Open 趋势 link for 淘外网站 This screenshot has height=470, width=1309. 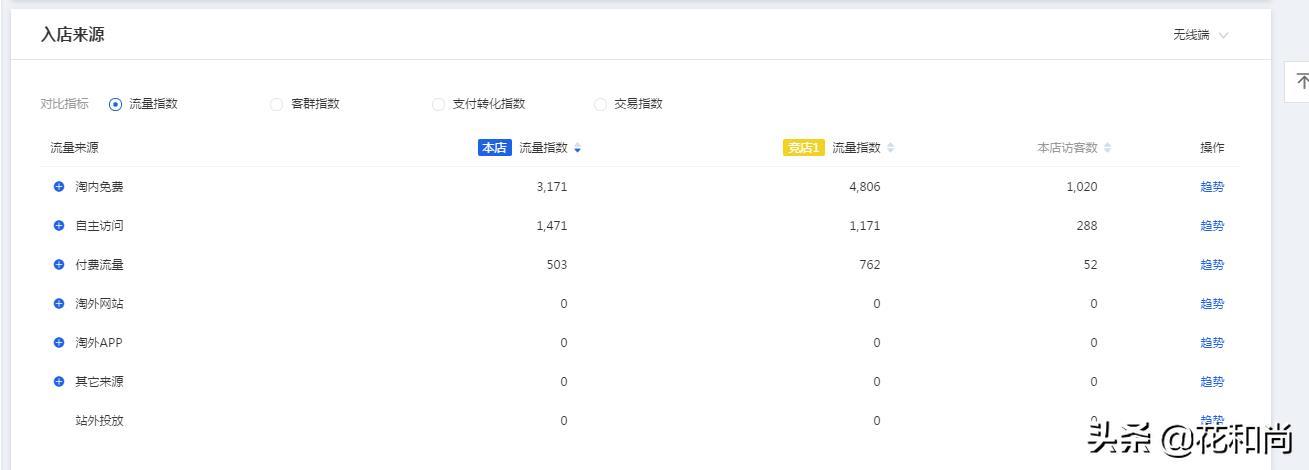tap(1212, 303)
